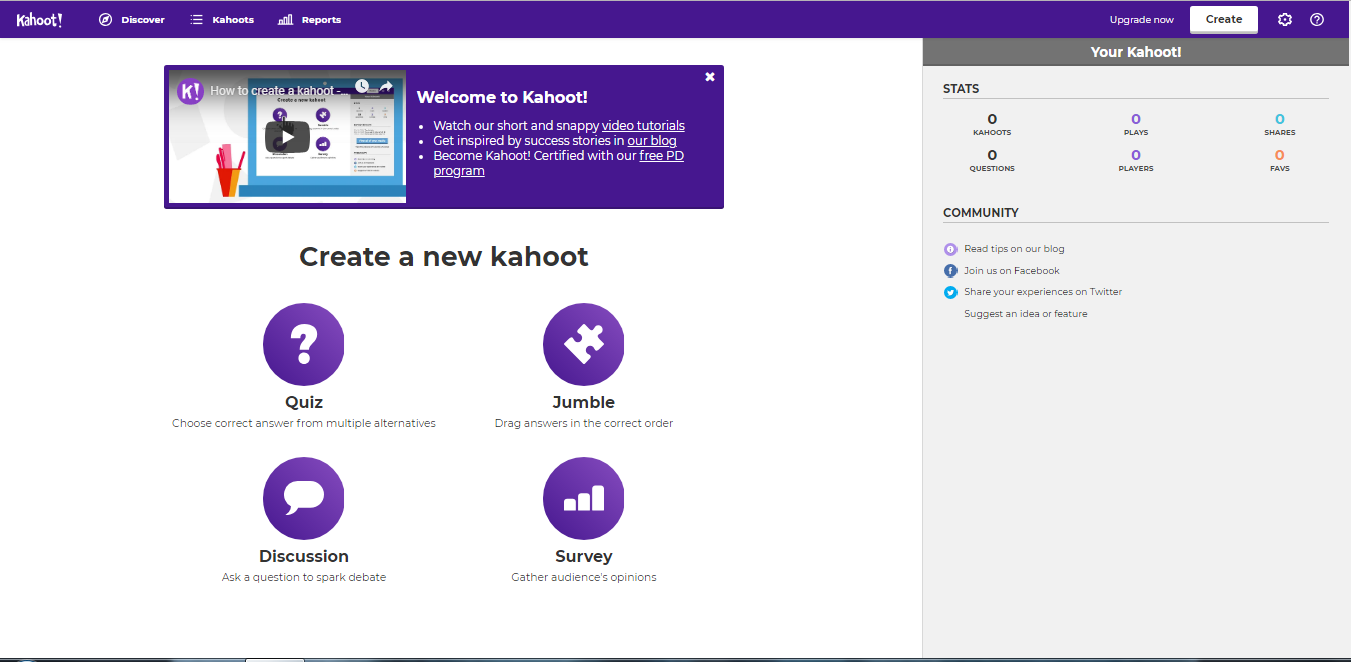
Task: Select the Jumble puzzle piece icon
Action: point(584,344)
